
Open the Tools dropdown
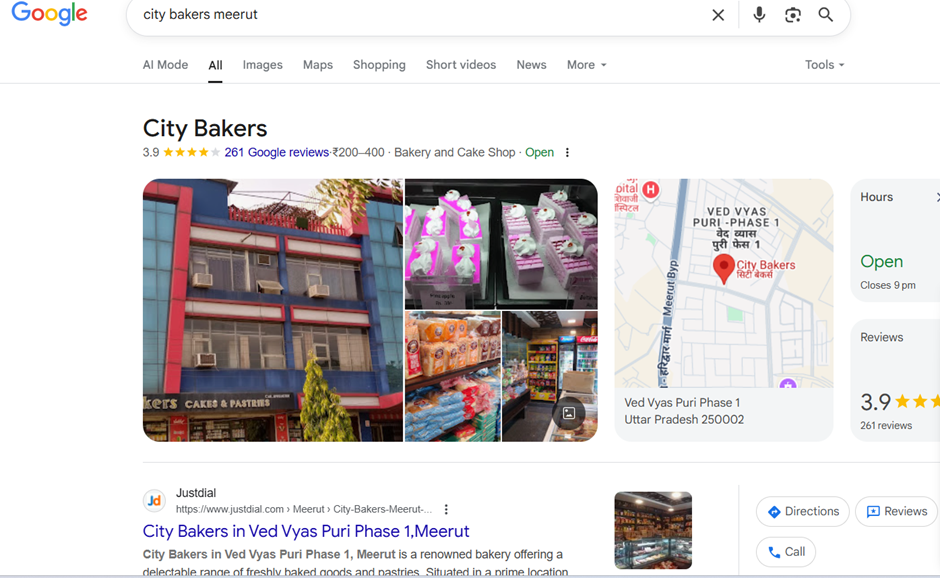824,65
